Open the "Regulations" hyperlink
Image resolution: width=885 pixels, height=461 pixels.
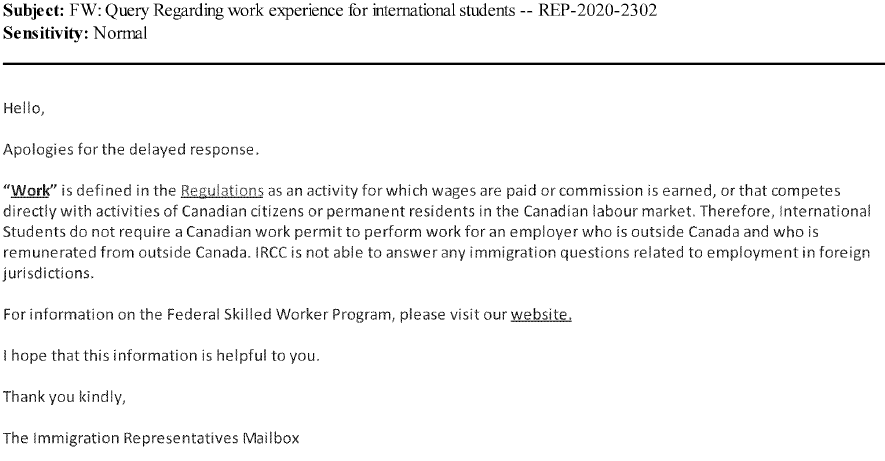pyautogui.click(x=222, y=189)
